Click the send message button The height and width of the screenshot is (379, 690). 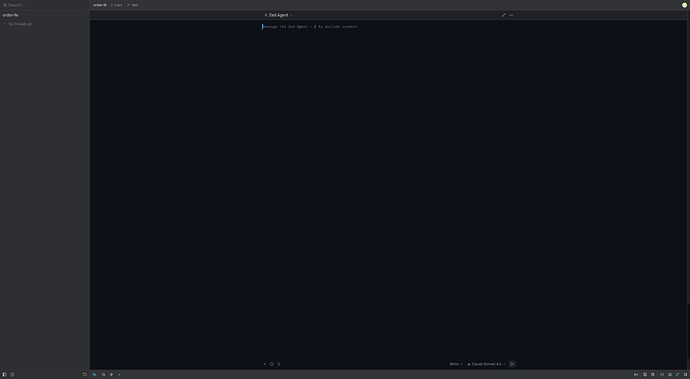click(x=512, y=364)
